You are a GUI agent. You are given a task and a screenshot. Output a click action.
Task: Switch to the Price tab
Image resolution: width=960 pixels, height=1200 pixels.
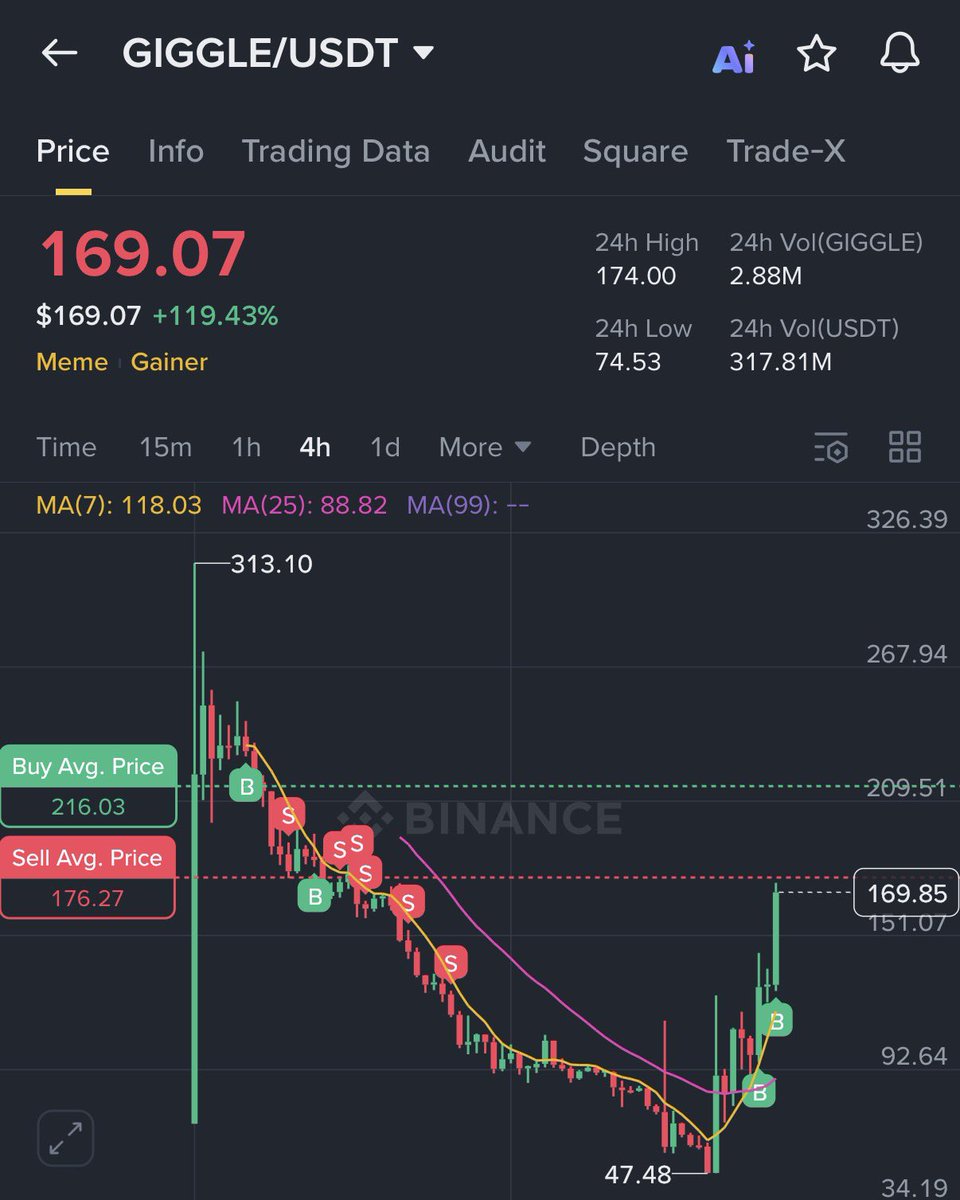73,152
